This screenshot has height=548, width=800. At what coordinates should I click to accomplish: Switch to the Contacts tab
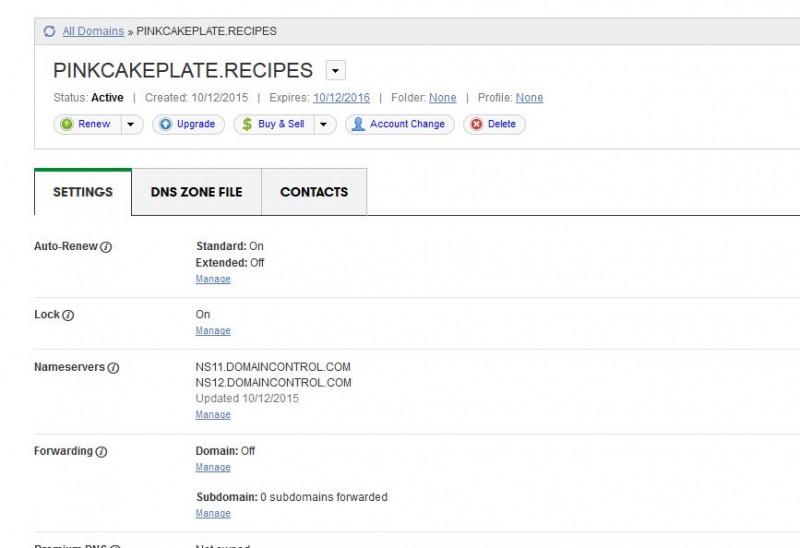314,192
